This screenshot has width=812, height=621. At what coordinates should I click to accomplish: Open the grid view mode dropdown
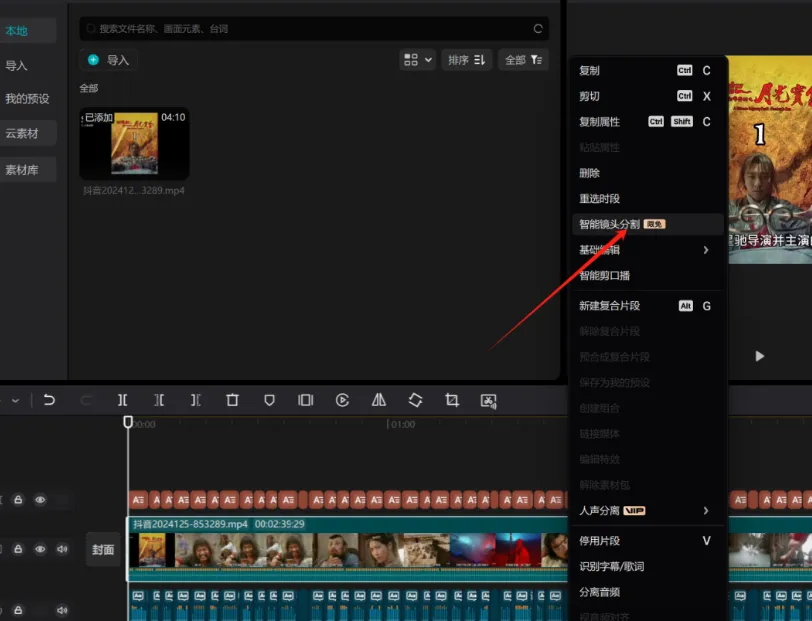pos(417,60)
